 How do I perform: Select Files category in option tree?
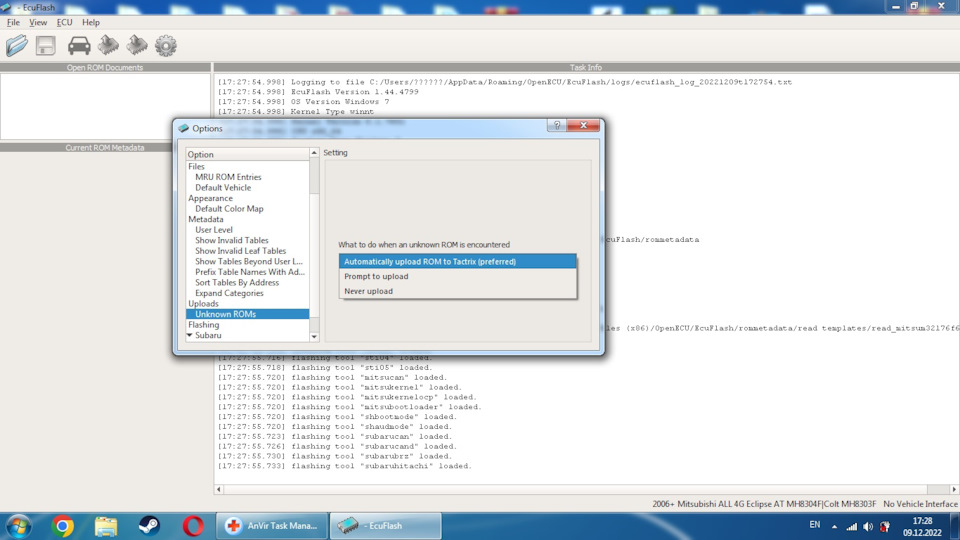(197, 167)
